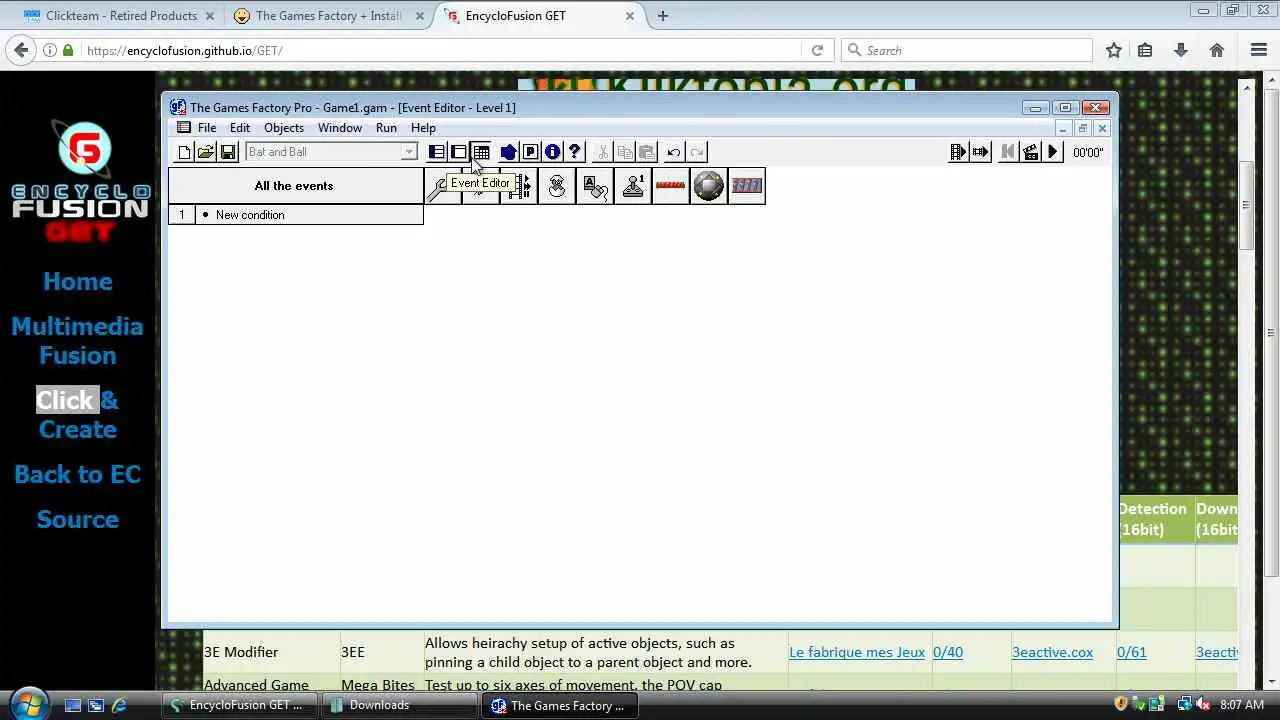Open browser downloads arrow icon

(x=1181, y=50)
